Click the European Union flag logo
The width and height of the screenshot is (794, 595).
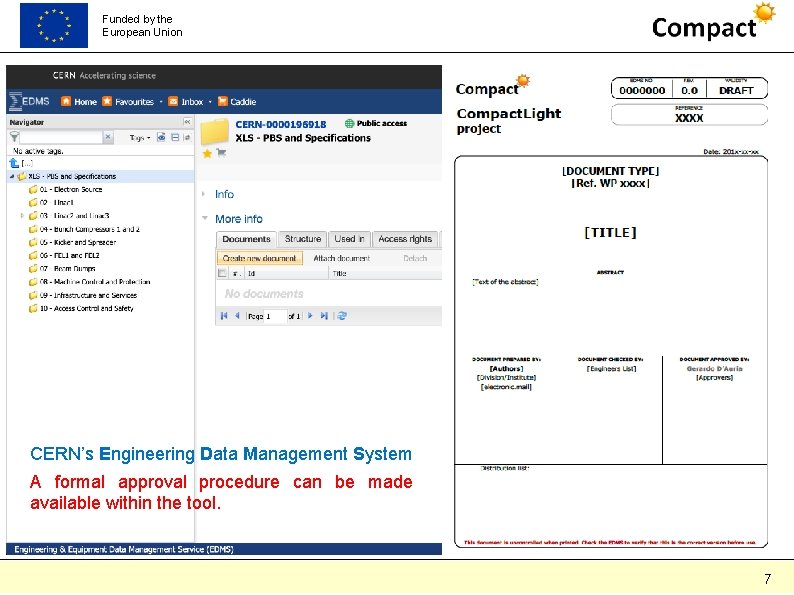(54, 25)
